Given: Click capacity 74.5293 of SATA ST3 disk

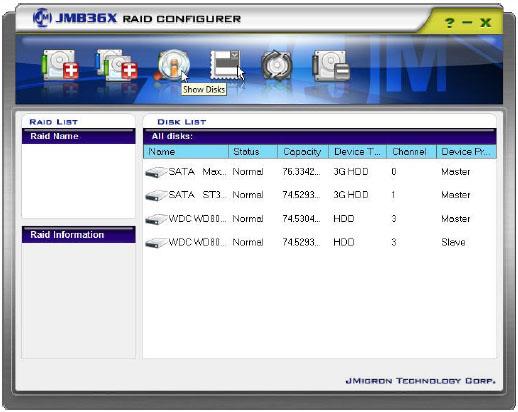Looking at the screenshot, I should [301, 195].
